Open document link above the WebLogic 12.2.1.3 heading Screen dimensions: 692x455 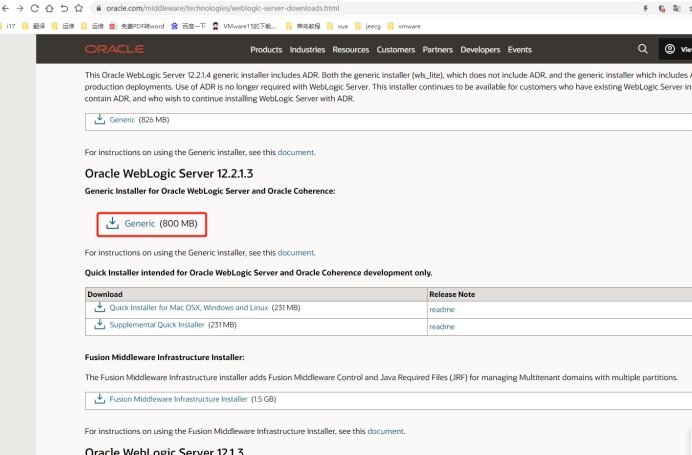[296, 152]
